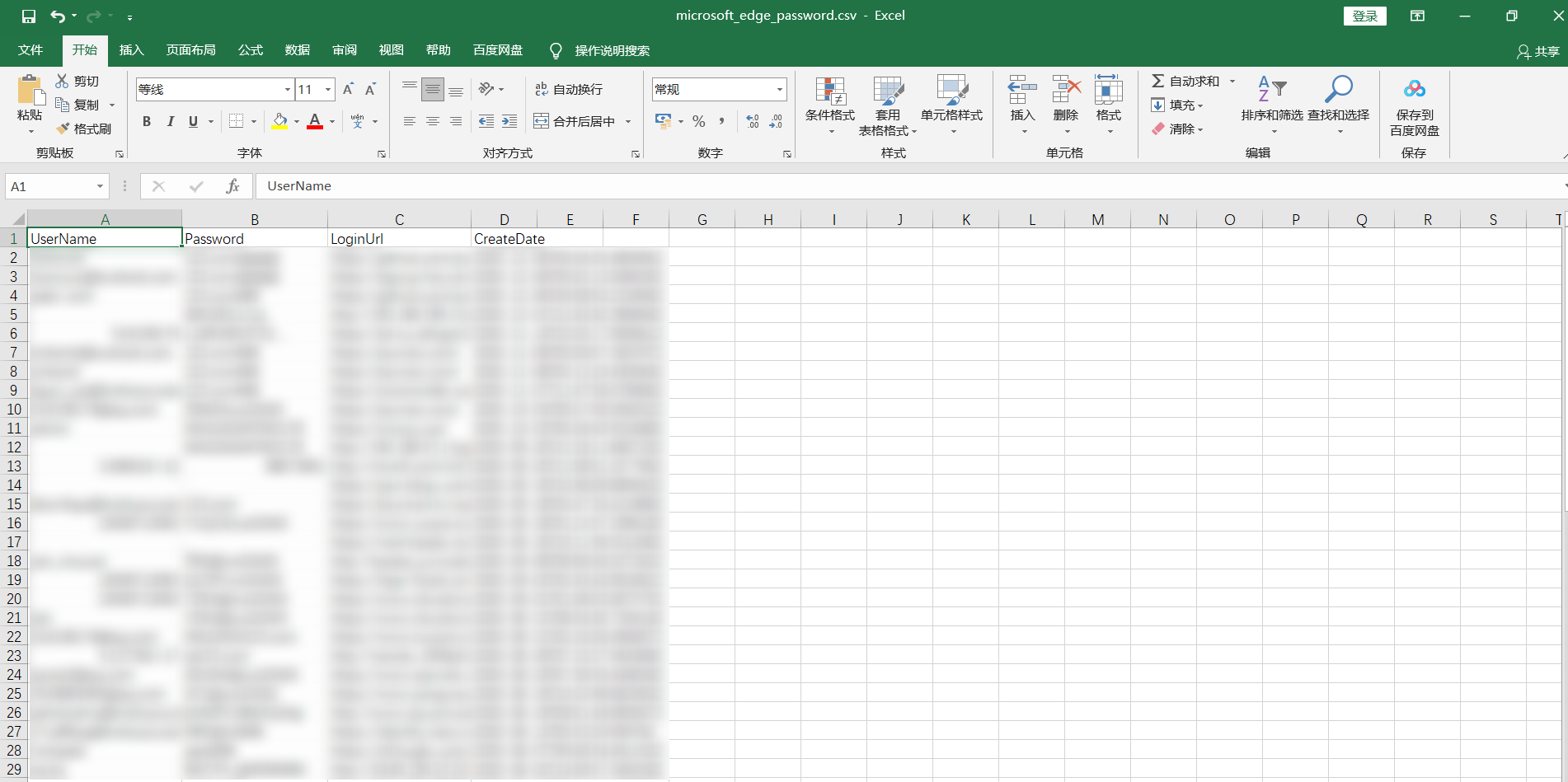
Task: Click the increase indent icon
Action: point(509,121)
